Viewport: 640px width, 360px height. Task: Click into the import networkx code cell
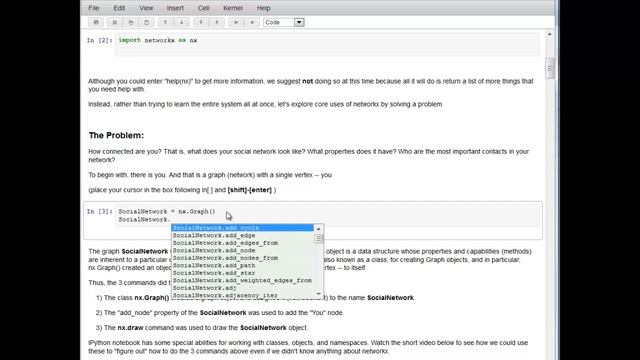327,44
